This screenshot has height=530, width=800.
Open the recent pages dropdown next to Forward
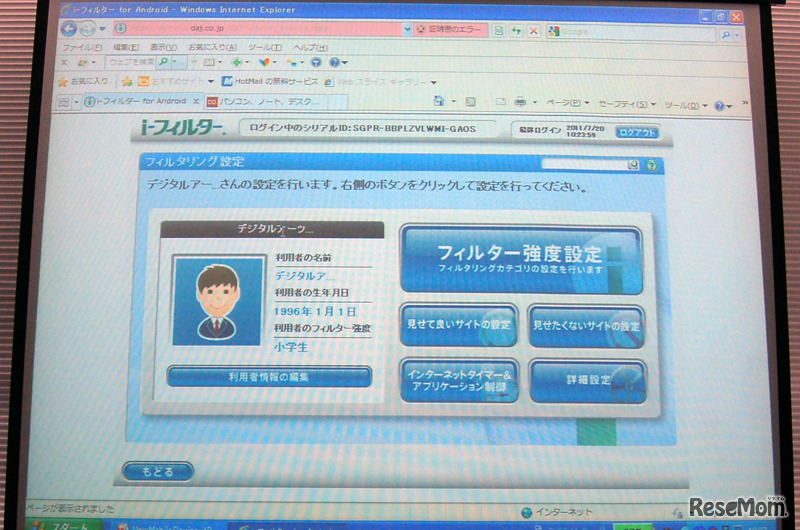click(102, 29)
